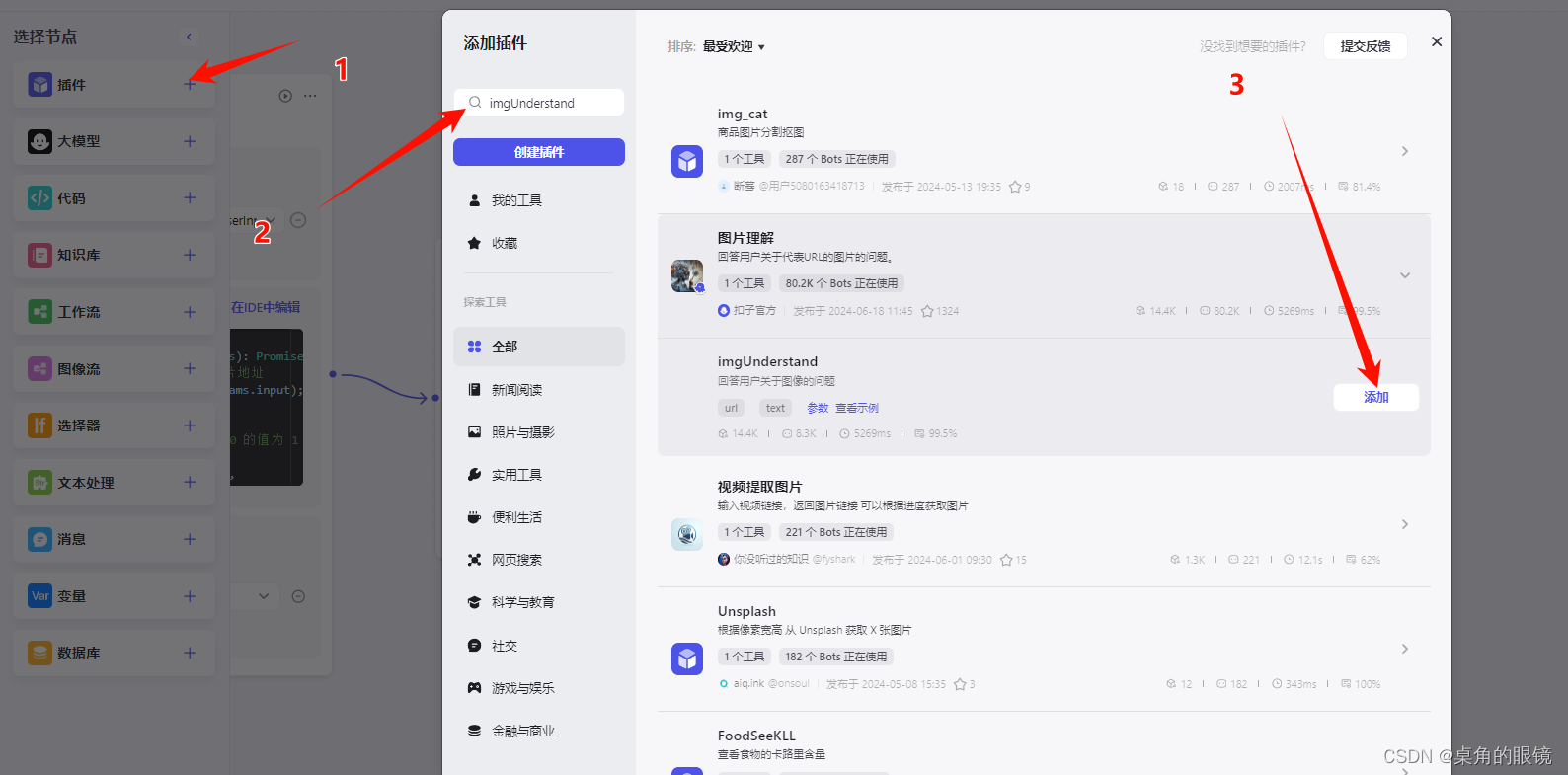1568x775 pixels.
Task: Run the canvas node play icon
Action: (285, 96)
